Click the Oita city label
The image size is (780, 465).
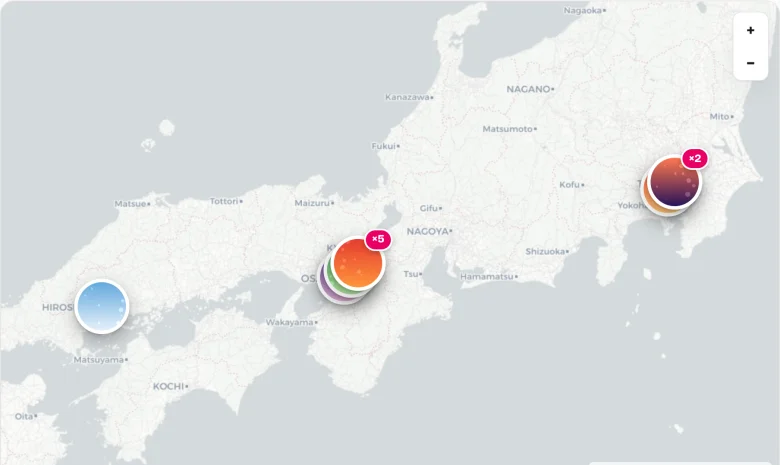click(24, 416)
